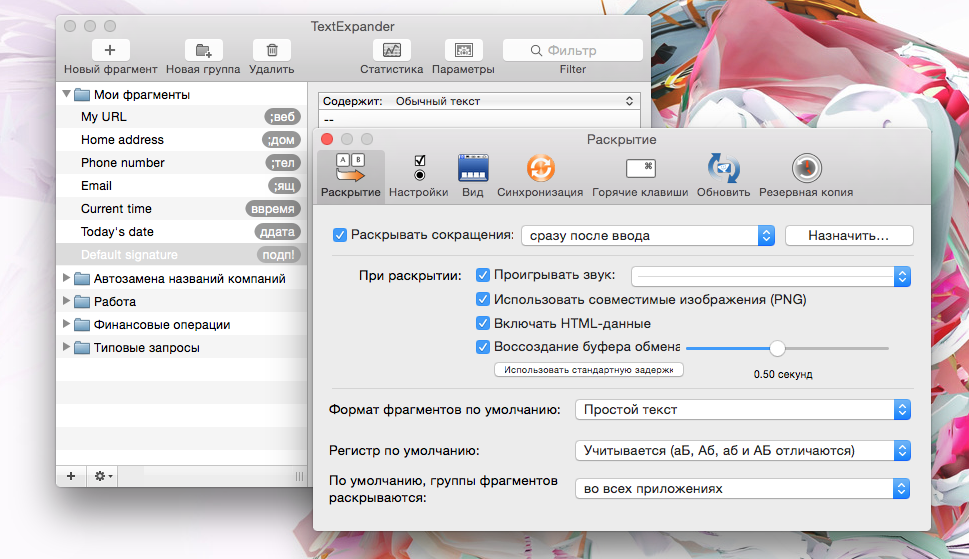969x559 pixels.
Task: Click the Назначить… button
Action: click(x=849, y=235)
